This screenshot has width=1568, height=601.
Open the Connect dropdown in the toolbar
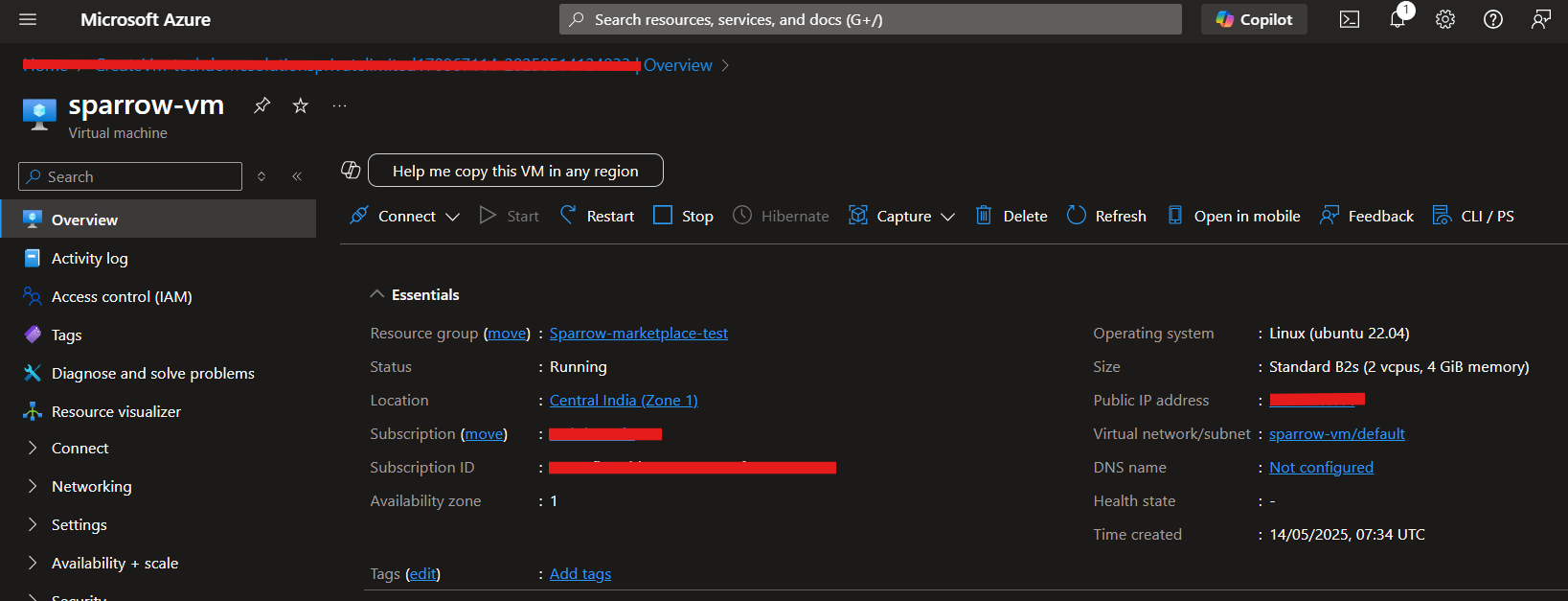(x=405, y=216)
